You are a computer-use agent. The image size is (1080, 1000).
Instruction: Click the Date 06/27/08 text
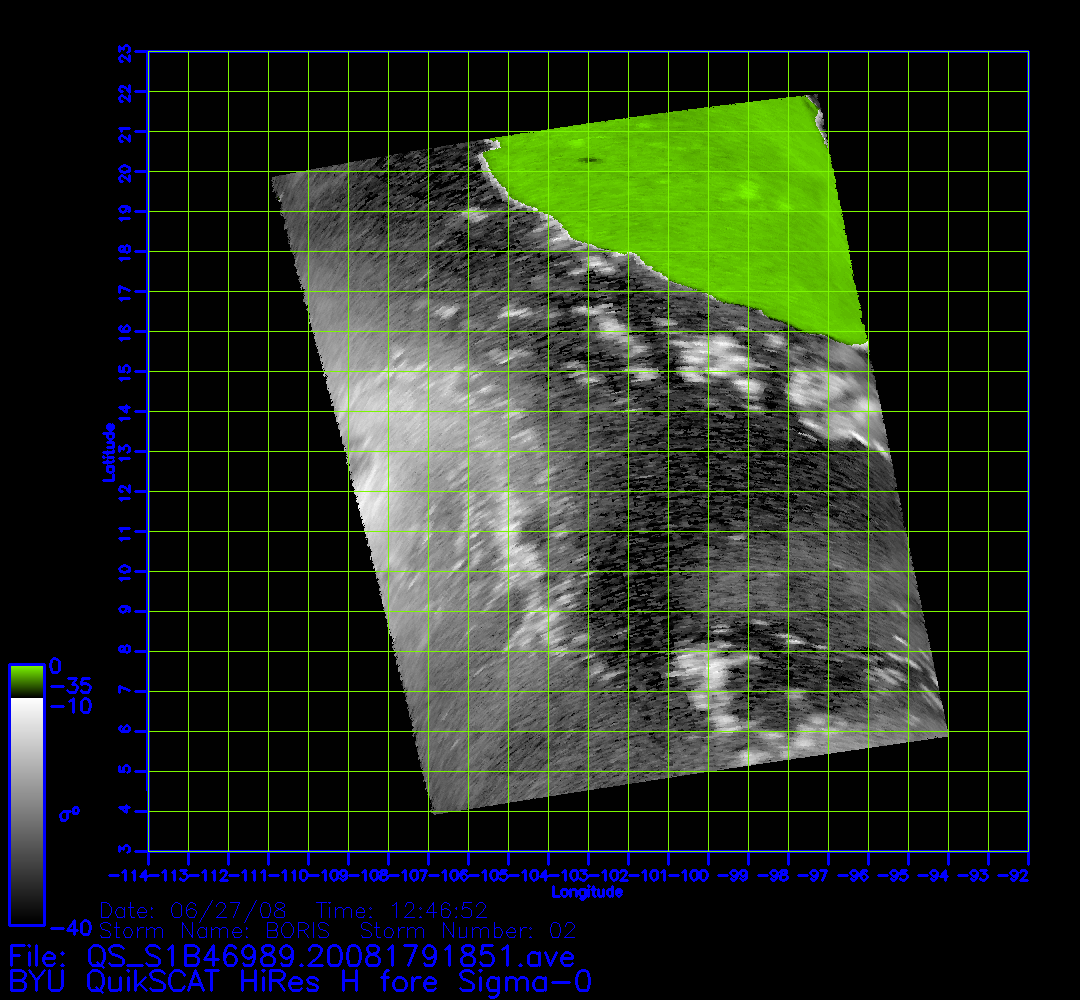(194, 911)
